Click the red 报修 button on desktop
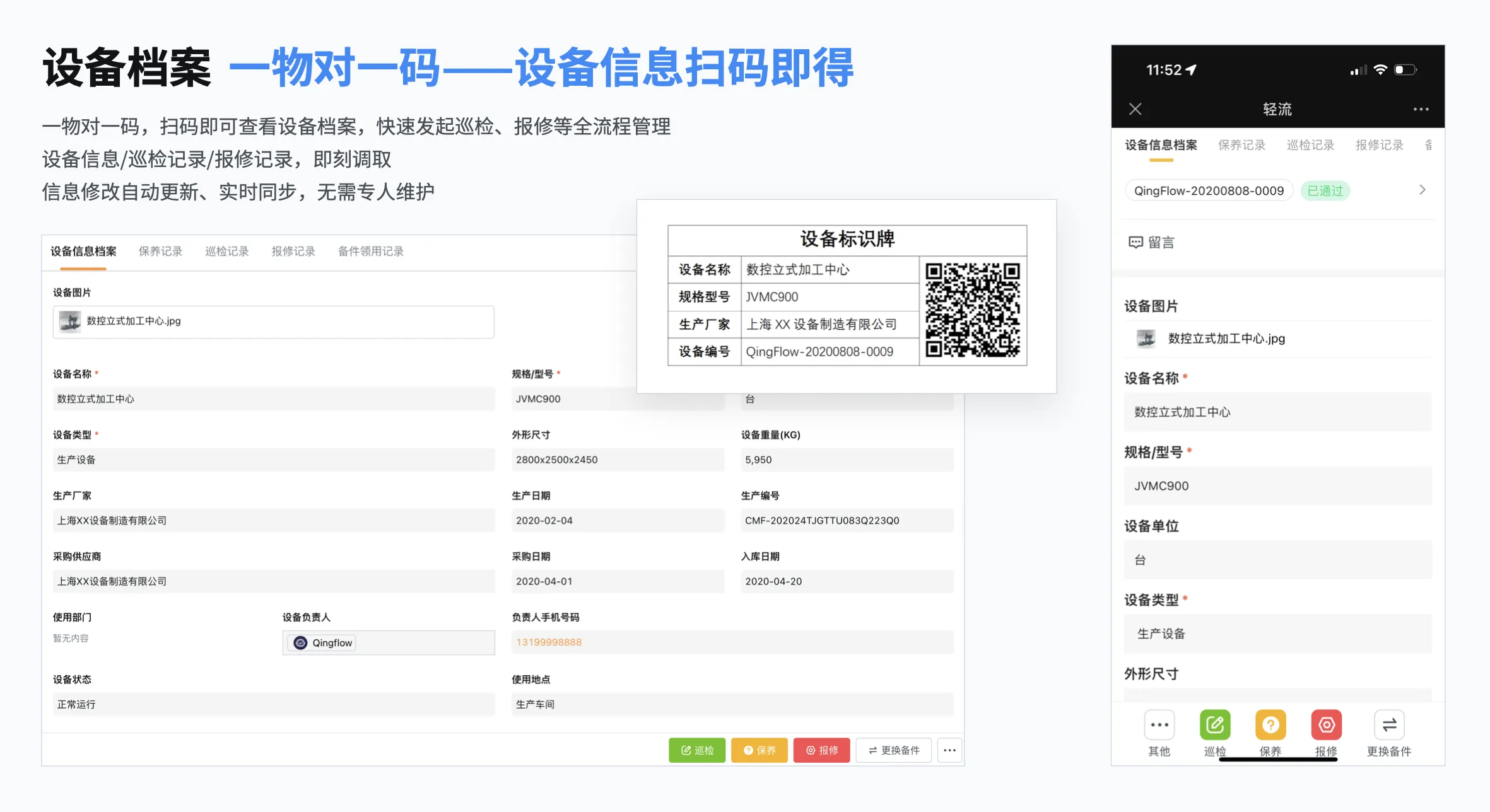Image resolution: width=1490 pixels, height=812 pixels. (x=821, y=750)
